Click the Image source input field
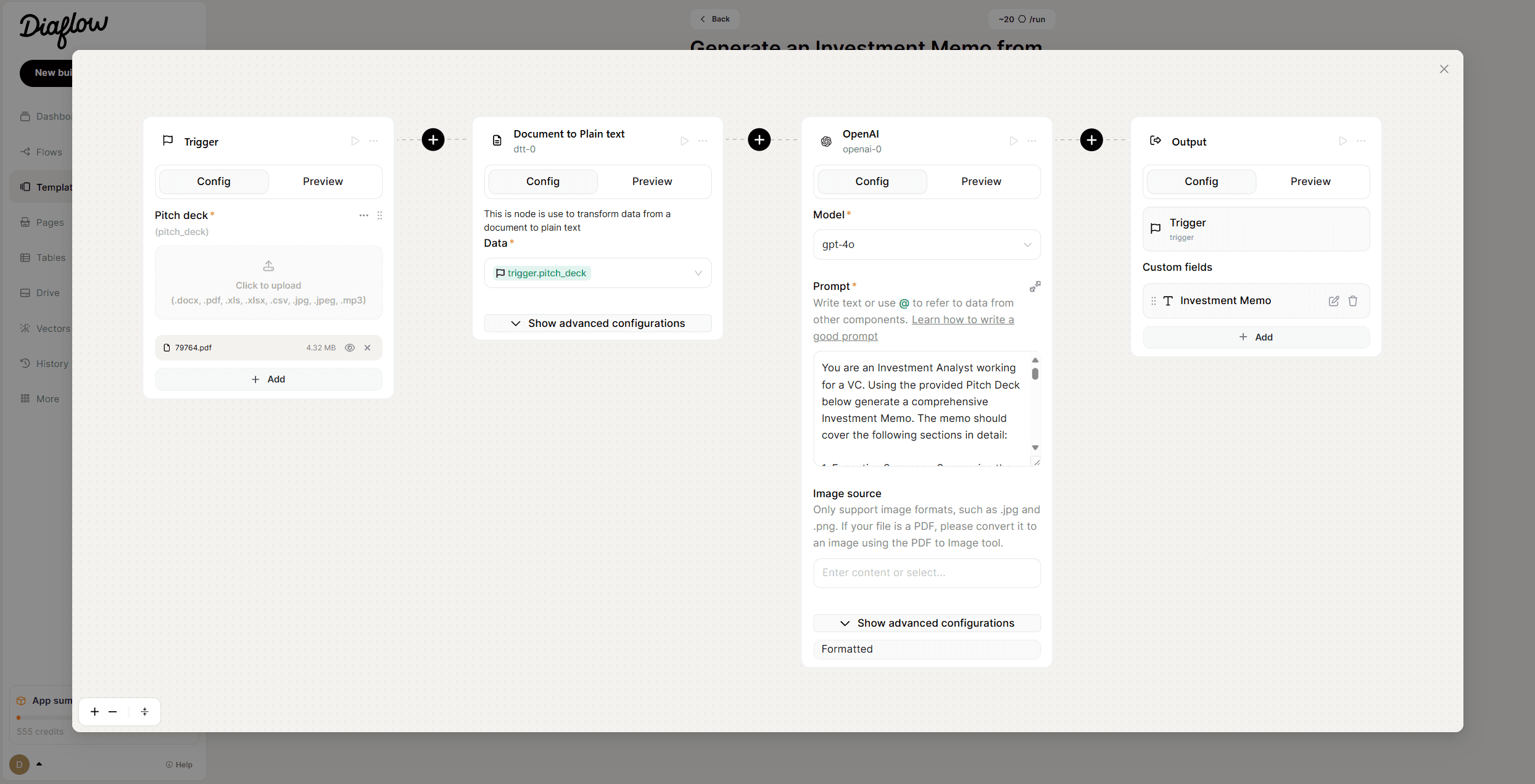This screenshot has height=784, width=1535. 926,573
